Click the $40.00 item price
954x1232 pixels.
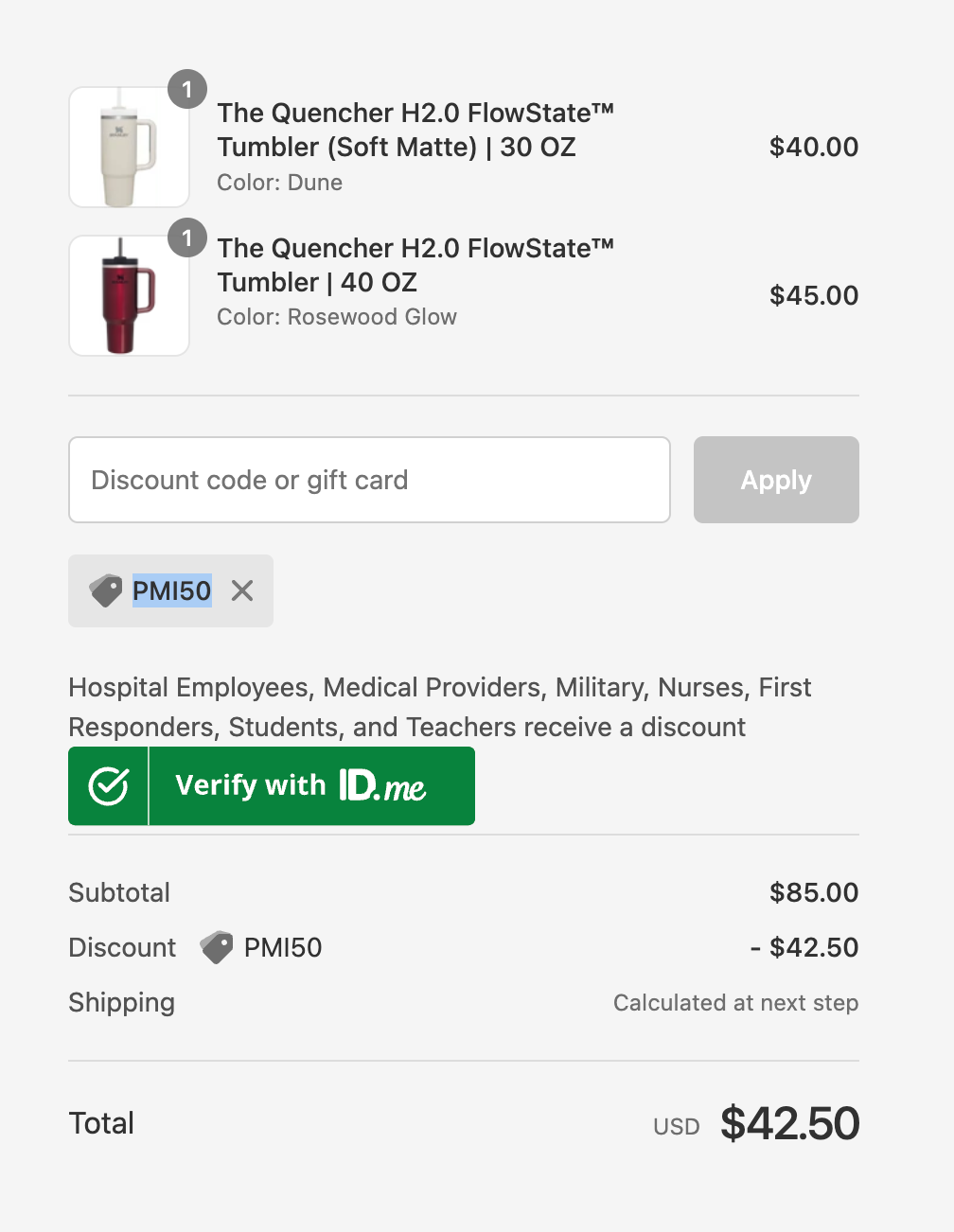click(x=813, y=147)
